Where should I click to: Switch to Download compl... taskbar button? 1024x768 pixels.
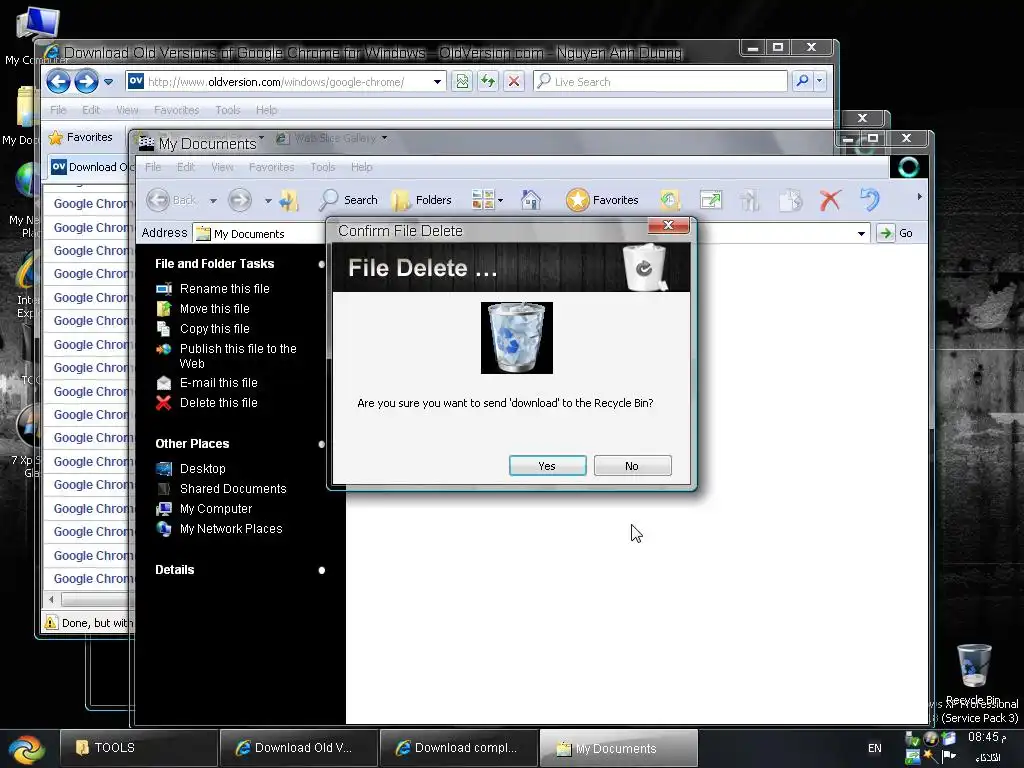click(458, 748)
